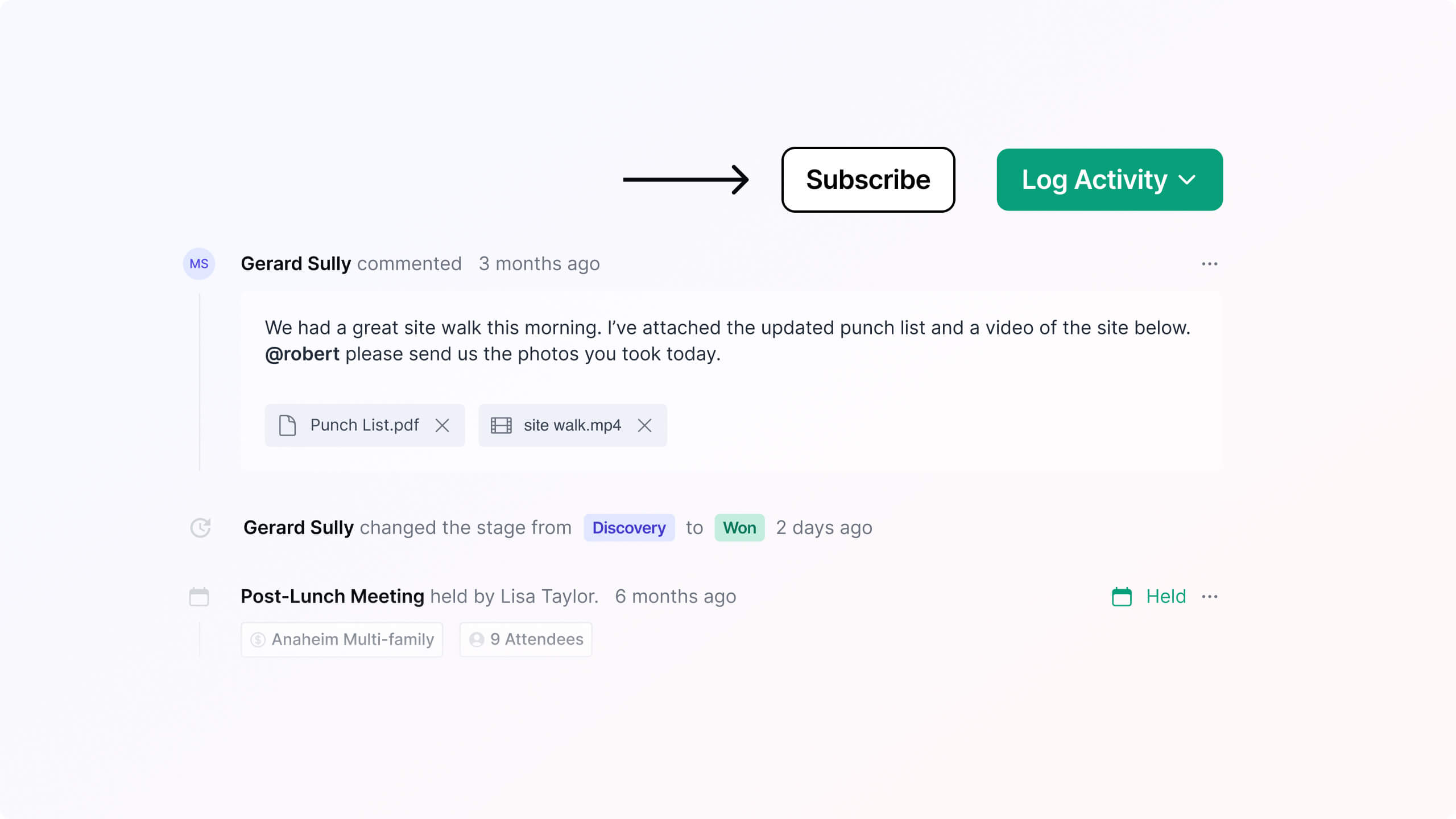The height and width of the screenshot is (819, 1456).
Task: Open more options for Post-Lunch Meeting
Action: (x=1209, y=597)
